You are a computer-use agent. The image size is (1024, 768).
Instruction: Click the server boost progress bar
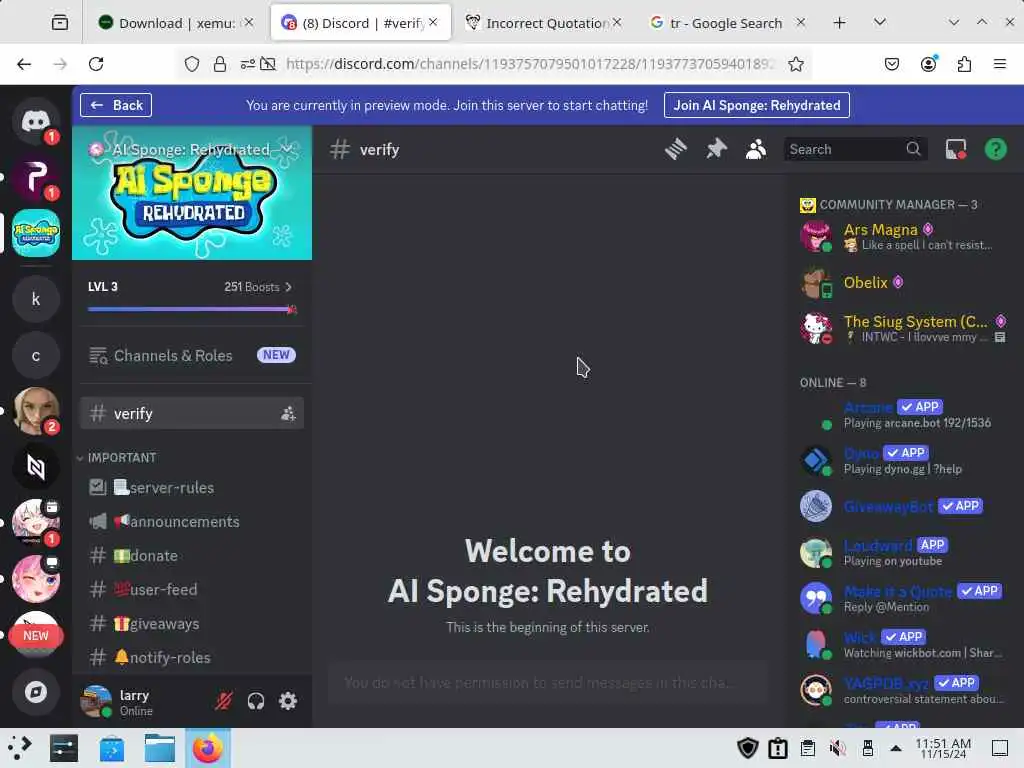pos(192,309)
